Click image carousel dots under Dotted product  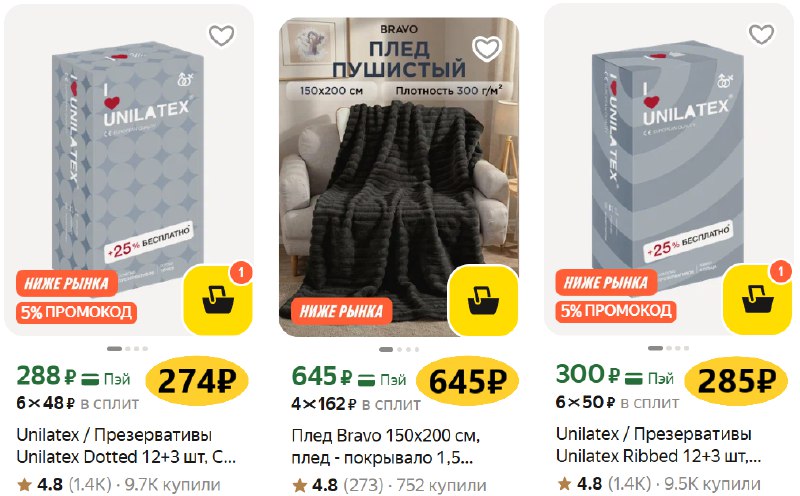tap(128, 349)
